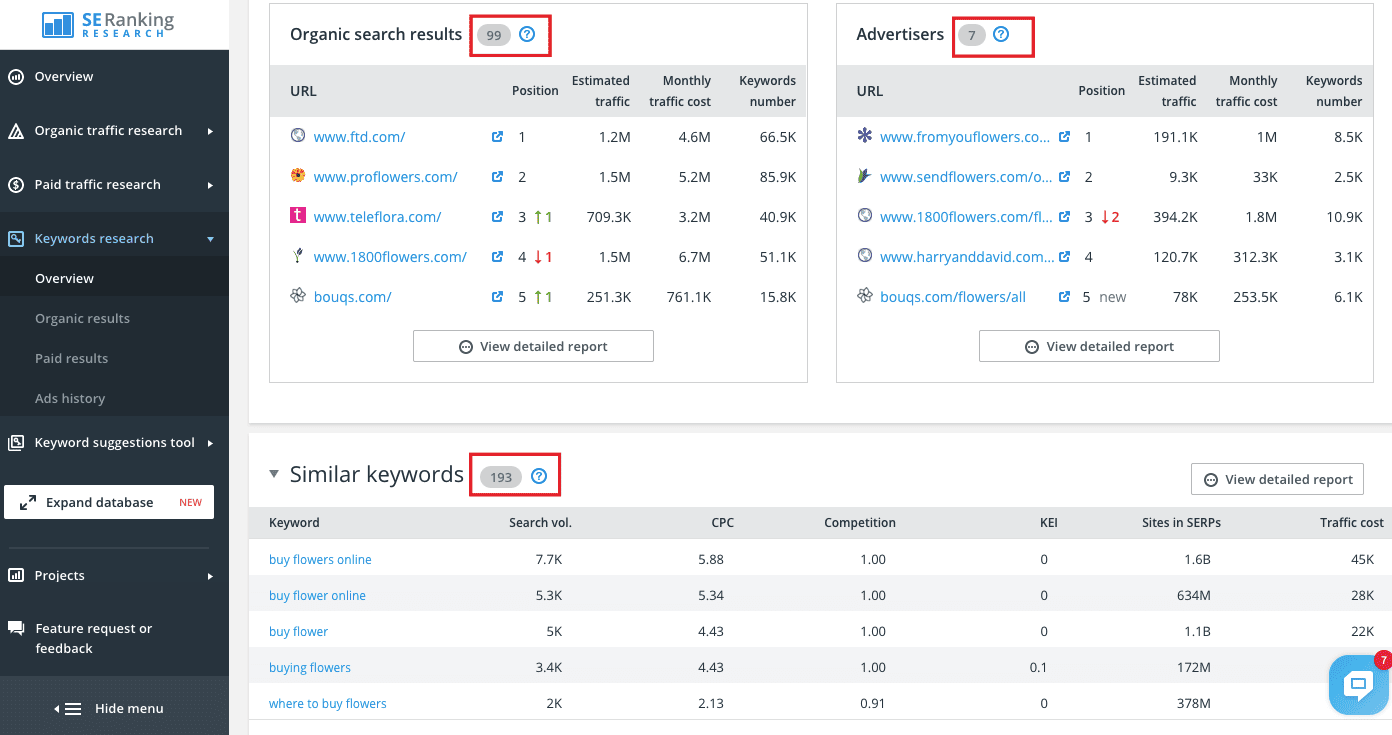The image size is (1392, 735).
Task: Open 'where to buy flowers' keyword
Action: (327, 703)
